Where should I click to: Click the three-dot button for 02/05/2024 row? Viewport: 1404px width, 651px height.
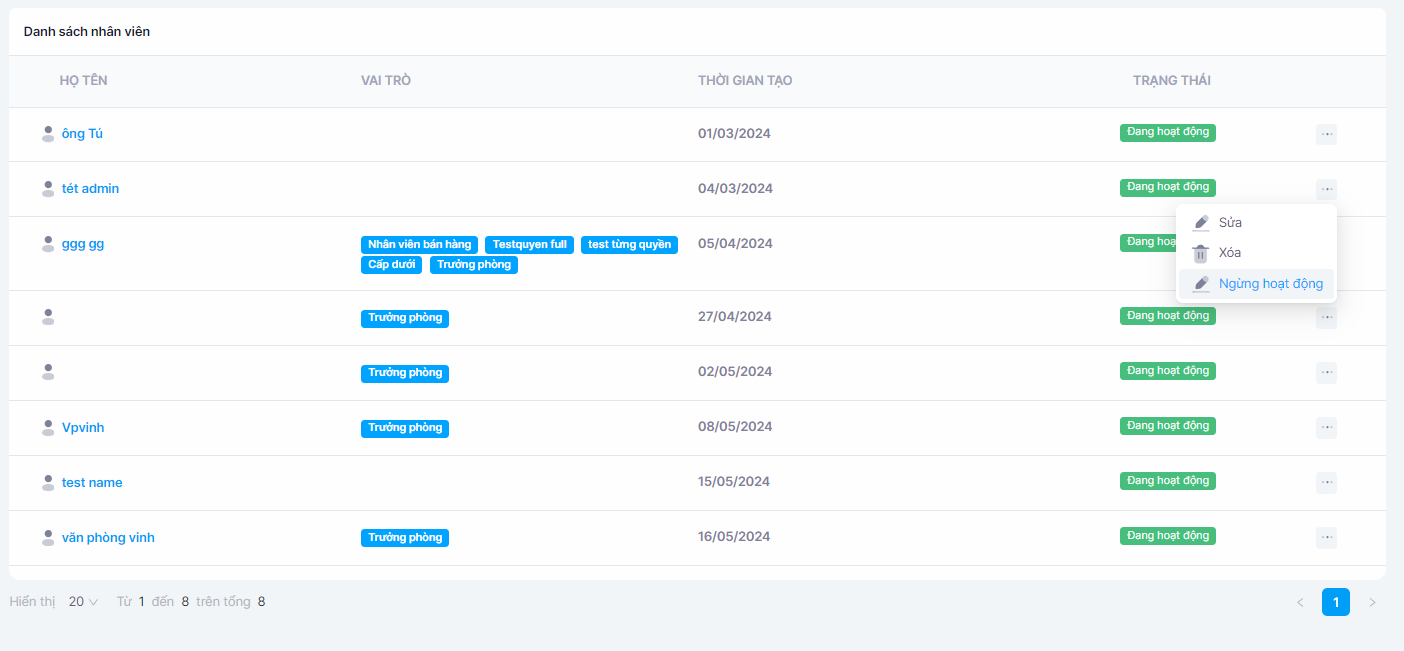click(1326, 373)
